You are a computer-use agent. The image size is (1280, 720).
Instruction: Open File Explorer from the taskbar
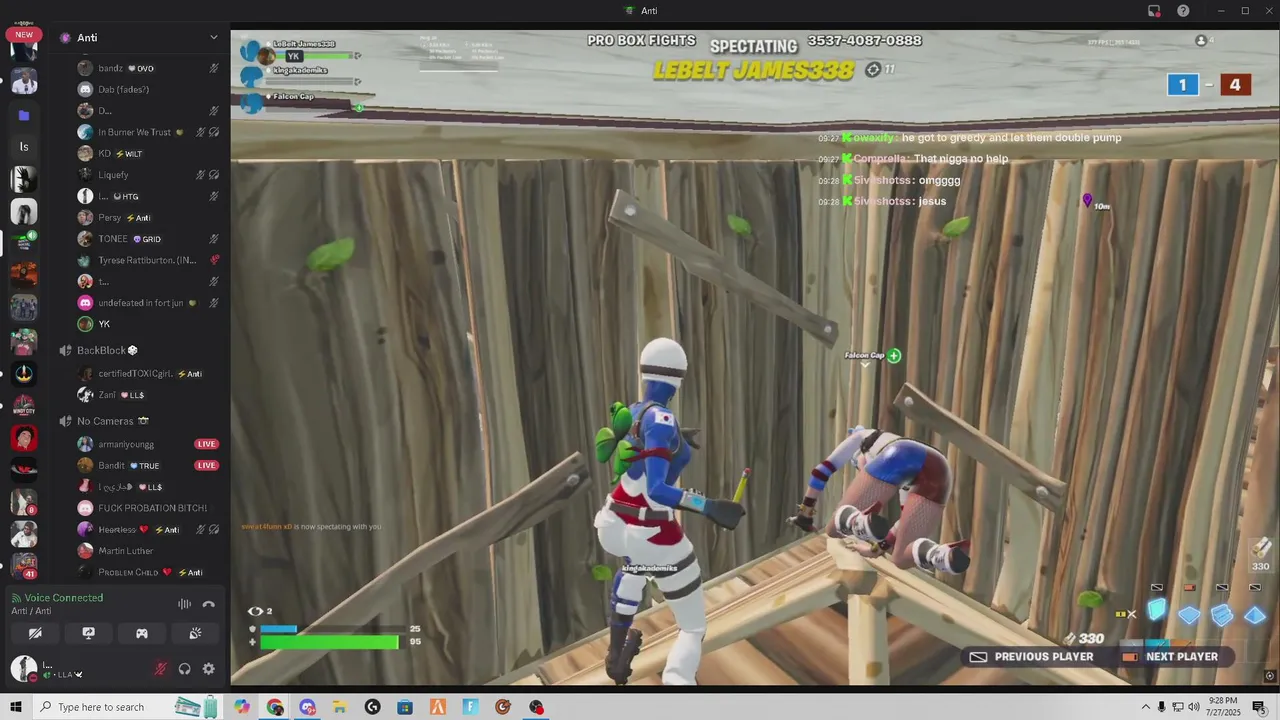tap(340, 707)
